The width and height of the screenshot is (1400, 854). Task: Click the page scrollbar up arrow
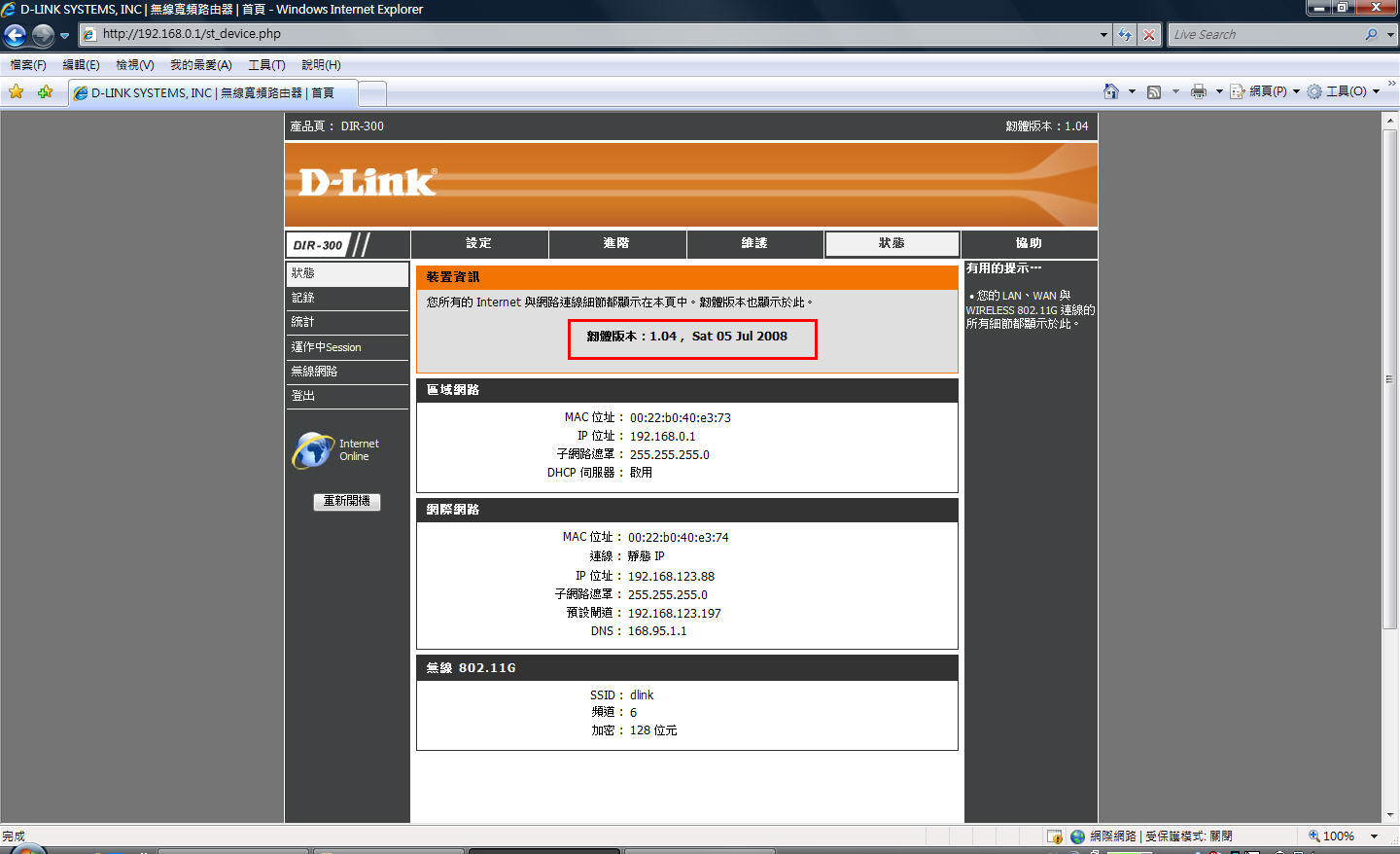click(1389, 120)
